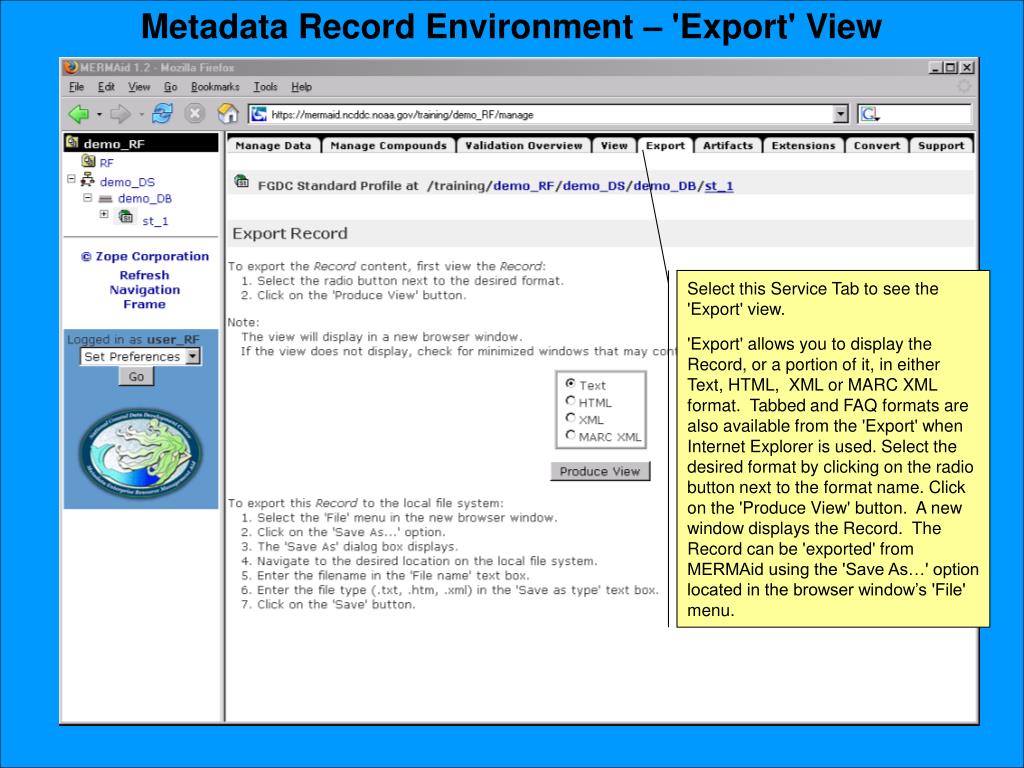The width and height of the screenshot is (1024, 768).
Task: Select the HTML format radio button
Action: (570, 400)
